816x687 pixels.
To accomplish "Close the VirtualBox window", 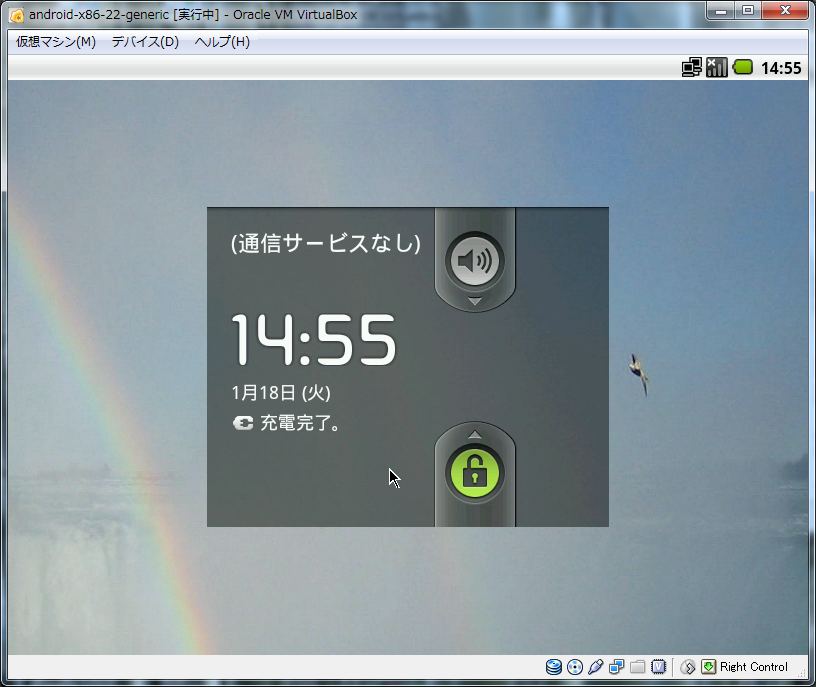I will click(785, 10).
